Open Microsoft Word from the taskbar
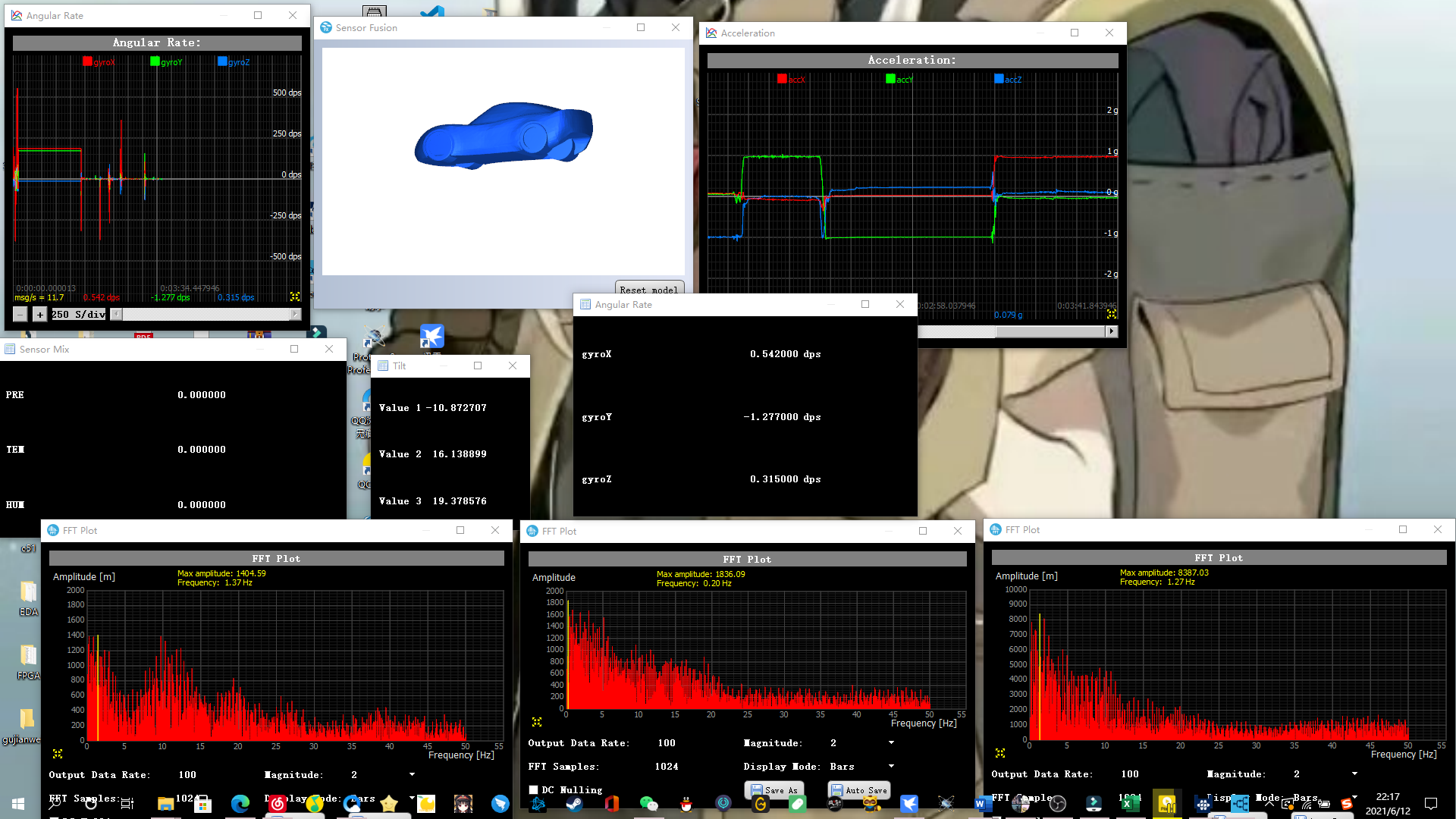 coord(983,804)
